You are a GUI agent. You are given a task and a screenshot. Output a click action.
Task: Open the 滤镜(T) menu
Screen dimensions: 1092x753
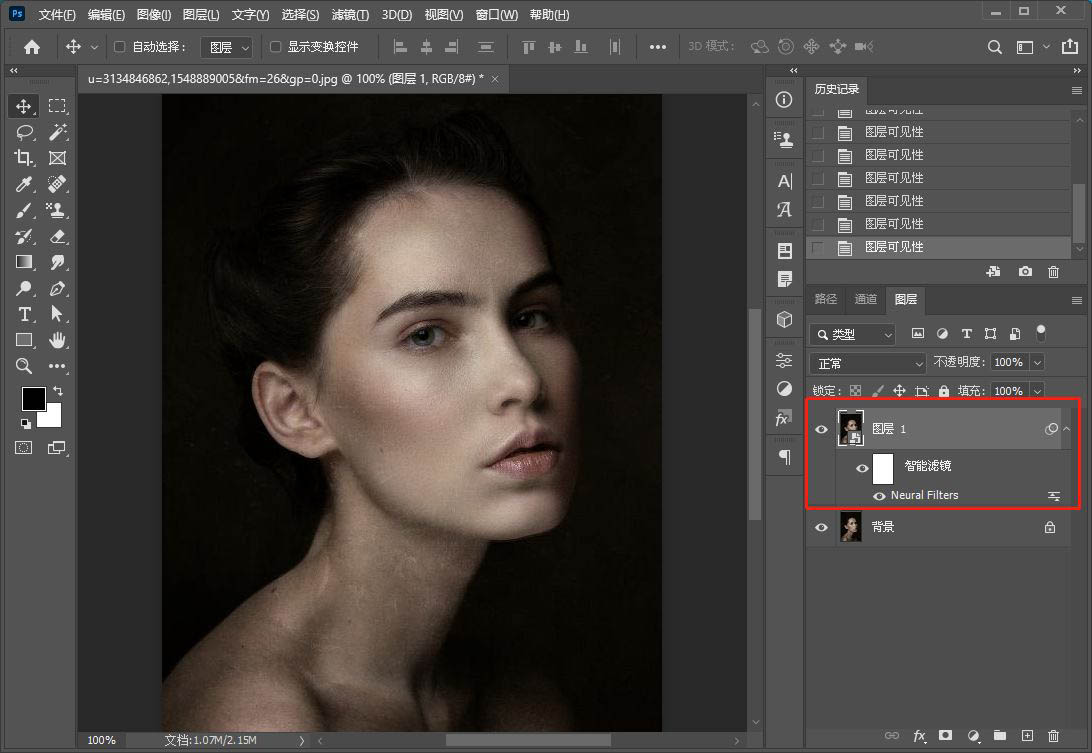click(349, 15)
